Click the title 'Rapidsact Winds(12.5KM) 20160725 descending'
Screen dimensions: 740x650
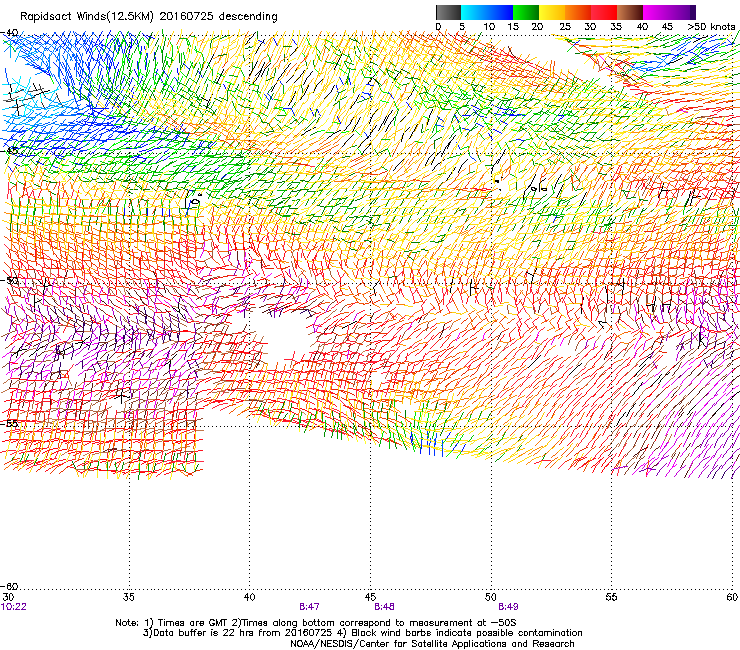tap(149, 16)
